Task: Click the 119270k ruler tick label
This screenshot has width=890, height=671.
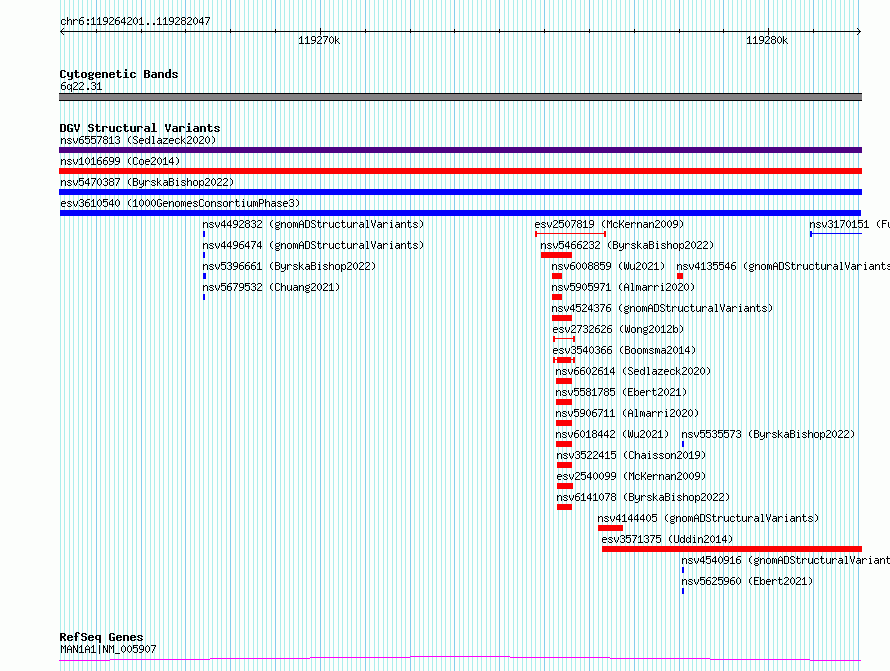Action: point(319,40)
